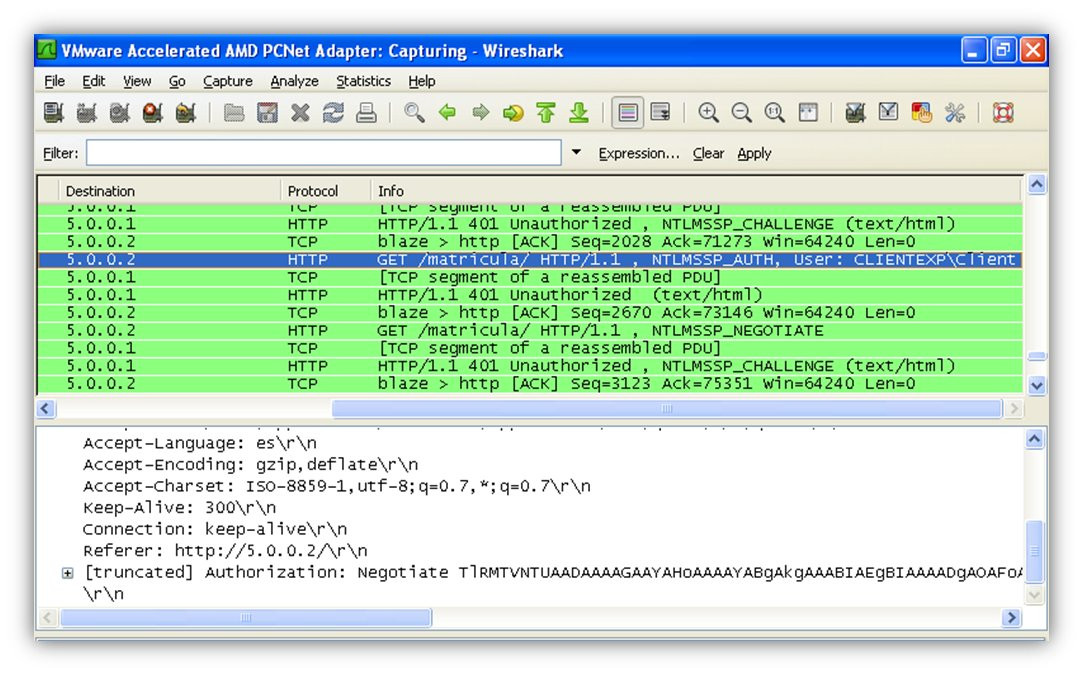Open the Help menu
The image size is (1083, 675).
421,81
